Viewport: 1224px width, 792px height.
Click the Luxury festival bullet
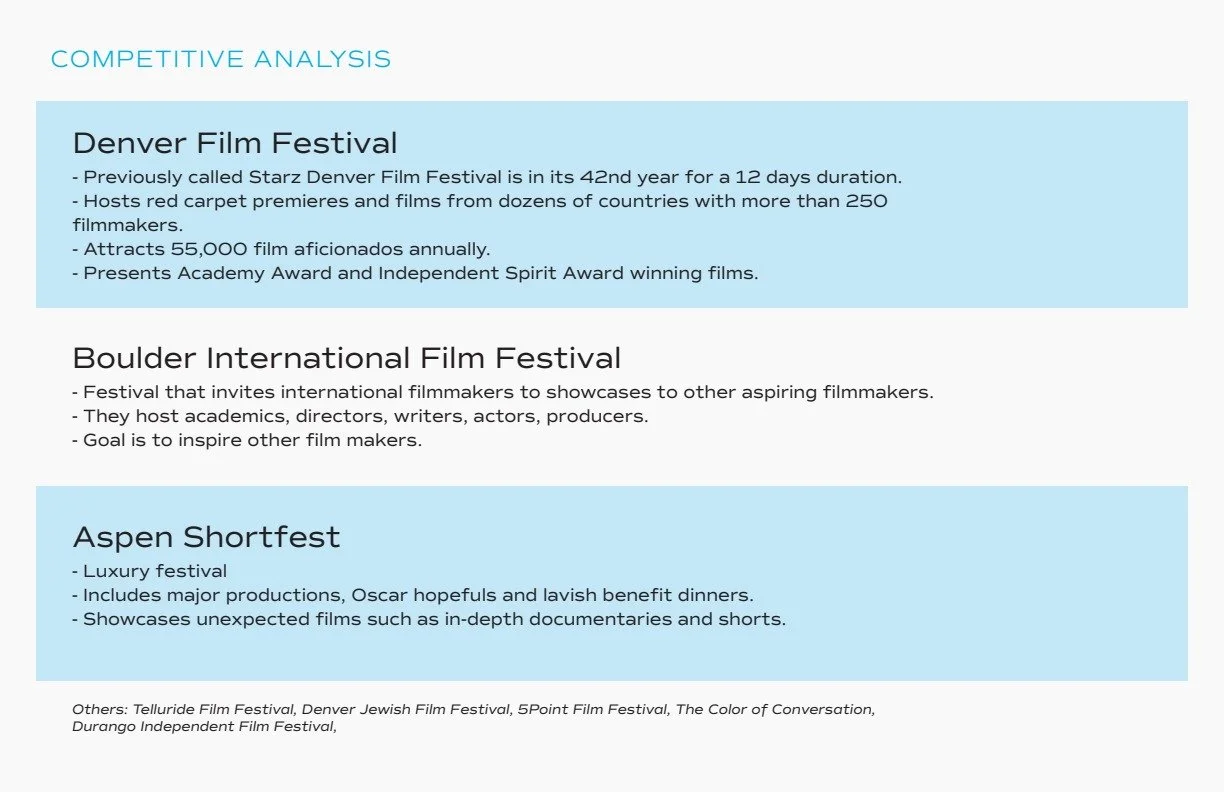[150, 571]
